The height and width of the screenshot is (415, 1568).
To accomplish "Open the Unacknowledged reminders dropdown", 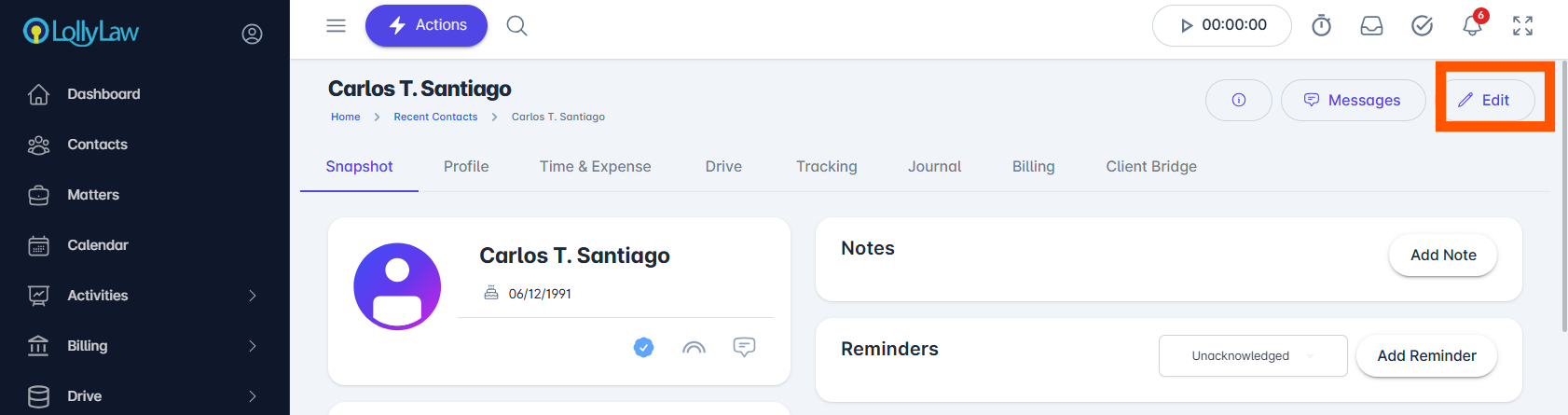I will point(1253,355).
